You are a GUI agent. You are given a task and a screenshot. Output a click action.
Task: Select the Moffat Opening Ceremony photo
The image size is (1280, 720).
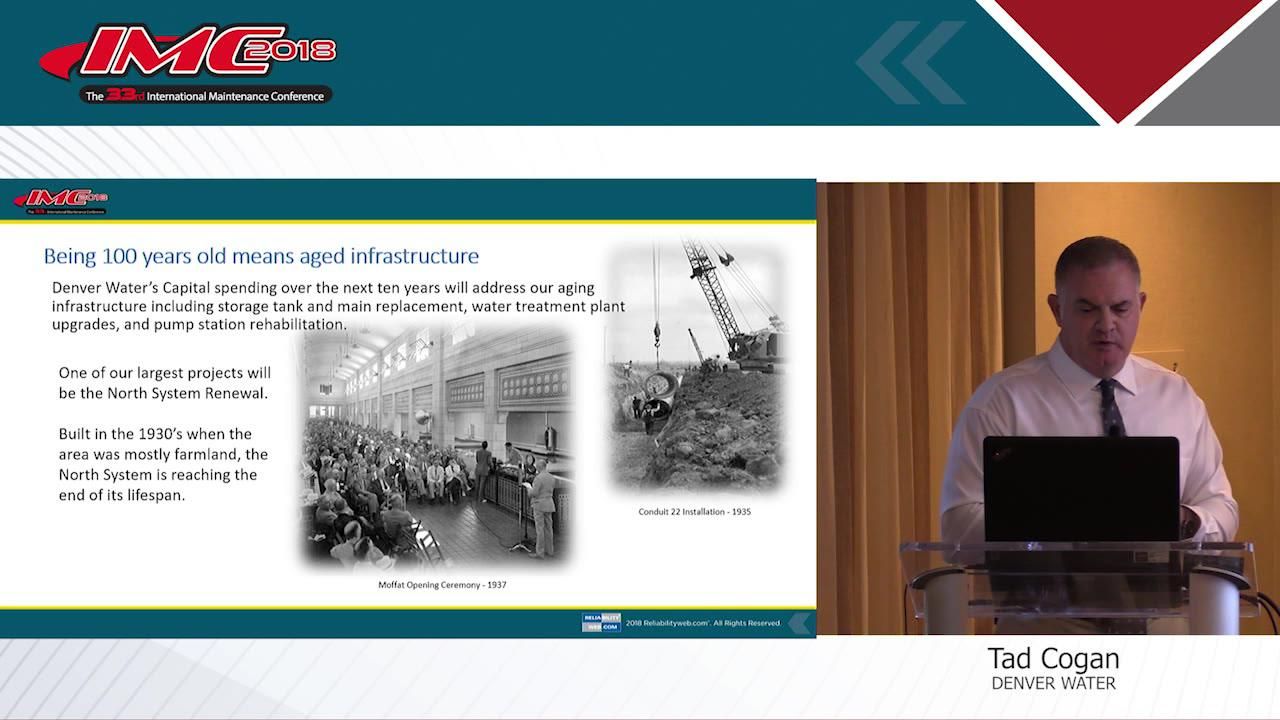click(x=437, y=447)
